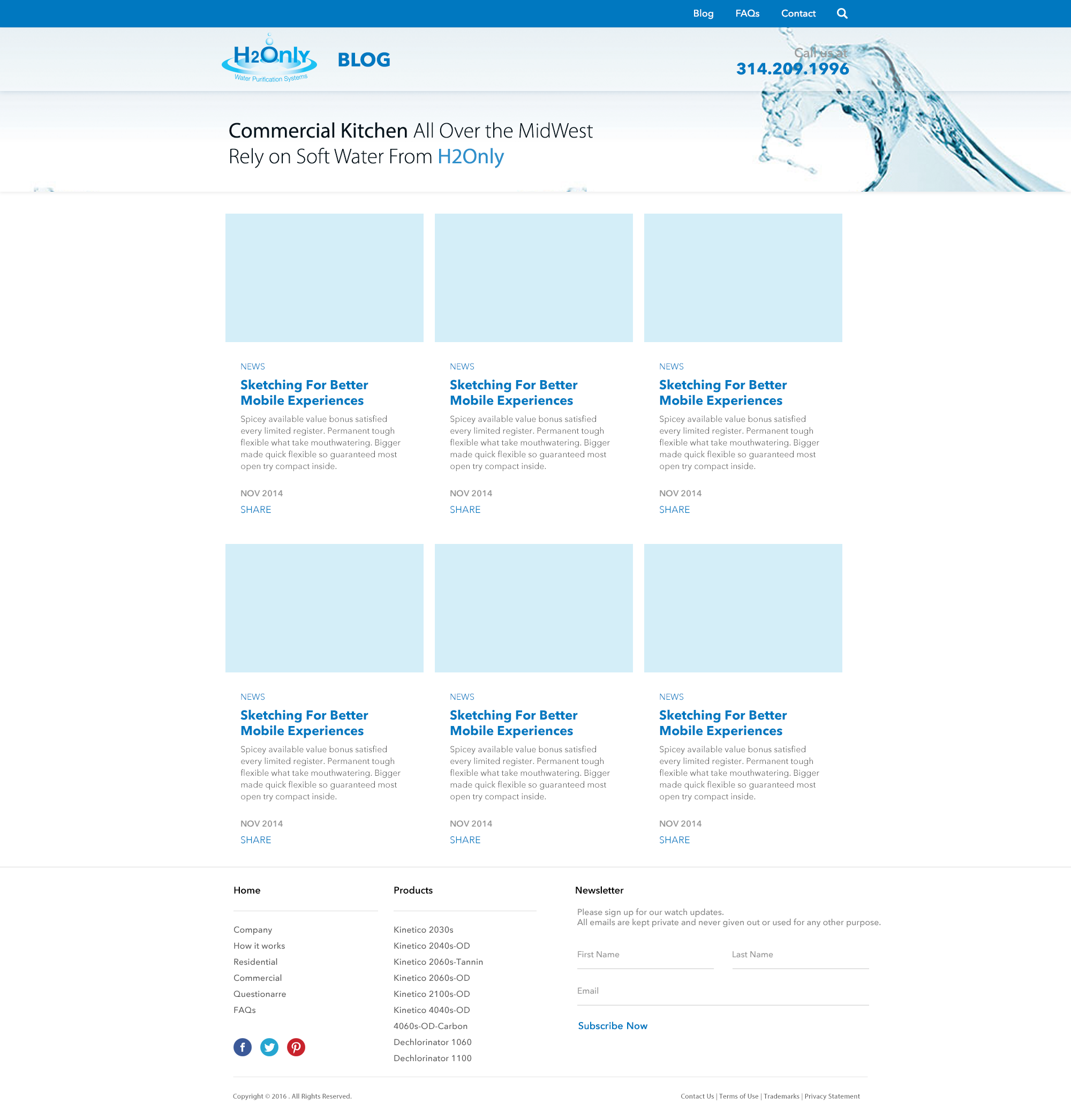1071x1120 pixels.
Task: Open middle card's thumbnail in top row
Action: pyautogui.click(x=534, y=278)
